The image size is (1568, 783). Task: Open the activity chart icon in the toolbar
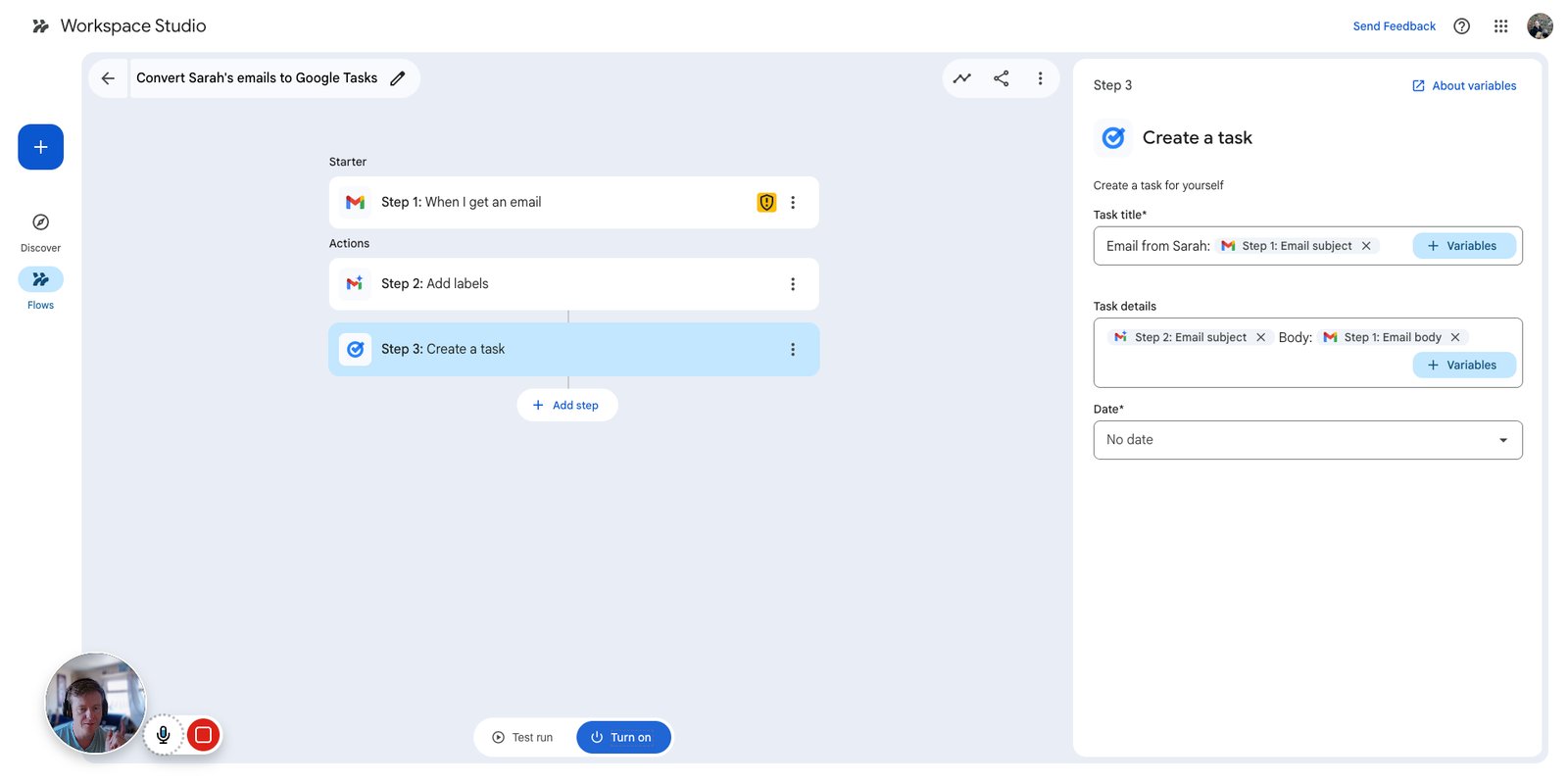pyautogui.click(x=962, y=78)
